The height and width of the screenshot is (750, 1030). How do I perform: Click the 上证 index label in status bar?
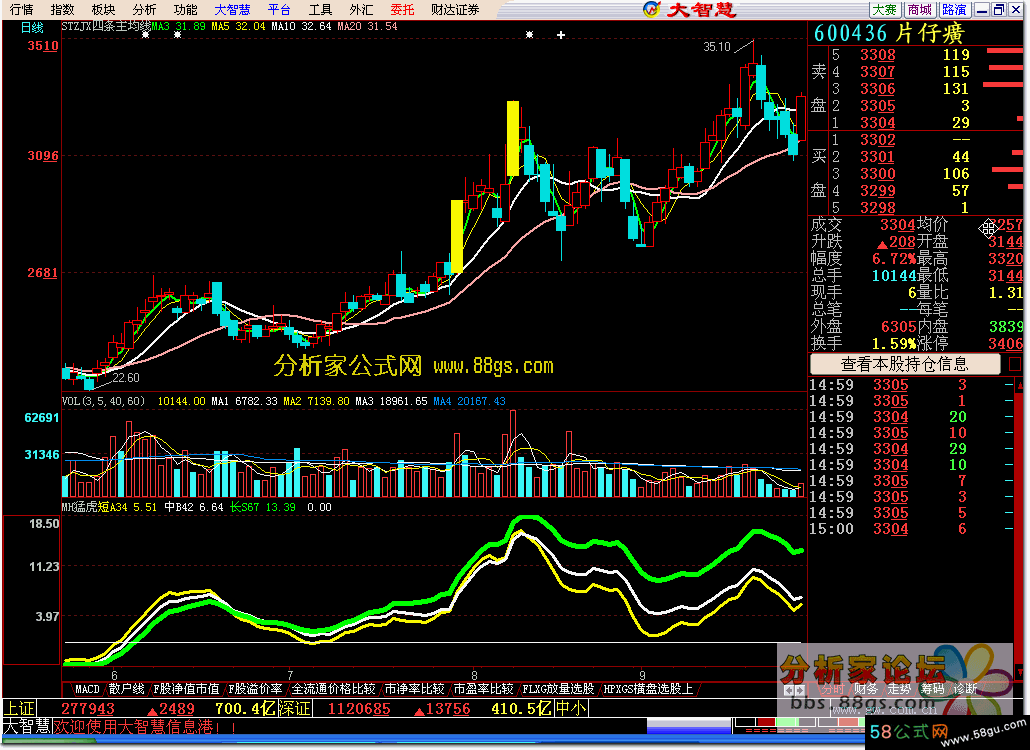tap(19, 709)
